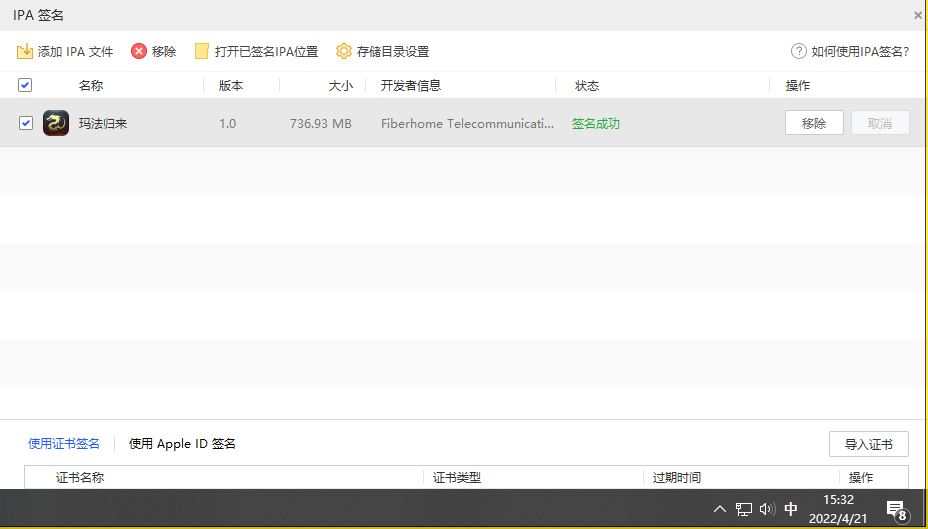The image size is (928, 529).
Task: Switch the Chinese input method indicator
Action: pyautogui.click(x=791, y=509)
